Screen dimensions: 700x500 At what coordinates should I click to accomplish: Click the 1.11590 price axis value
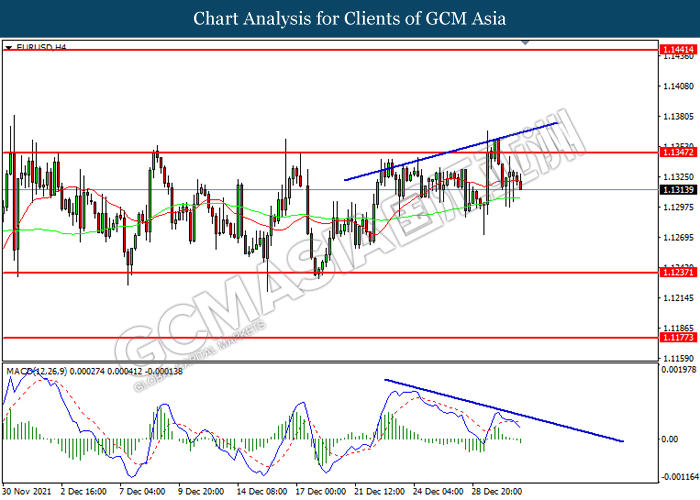(x=679, y=358)
